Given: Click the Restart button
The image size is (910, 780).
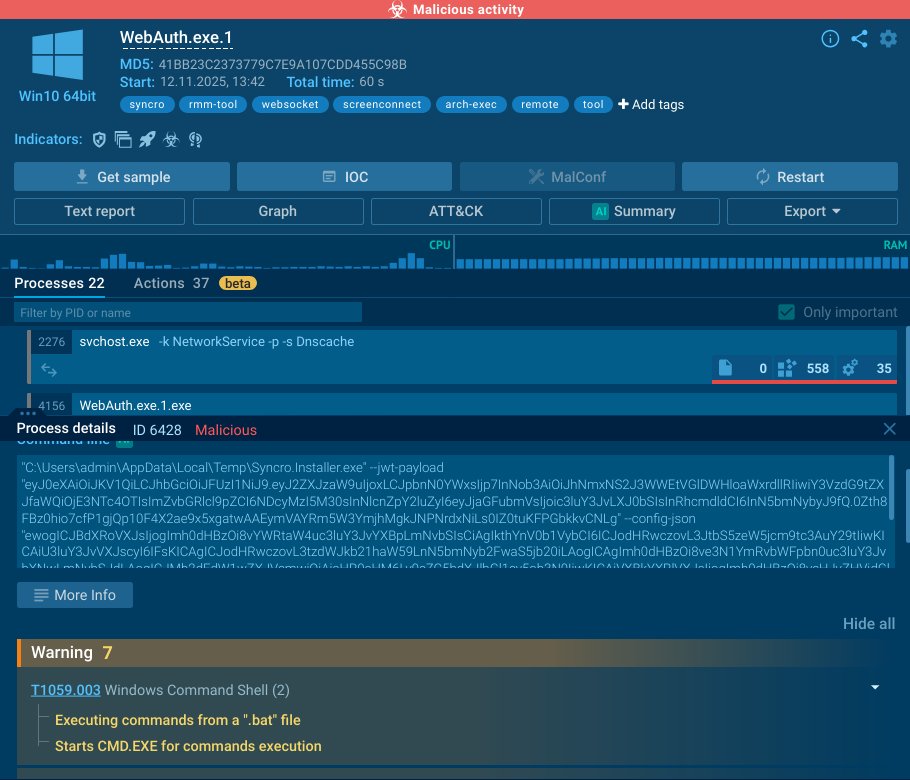Looking at the screenshot, I should click(789, 176).
